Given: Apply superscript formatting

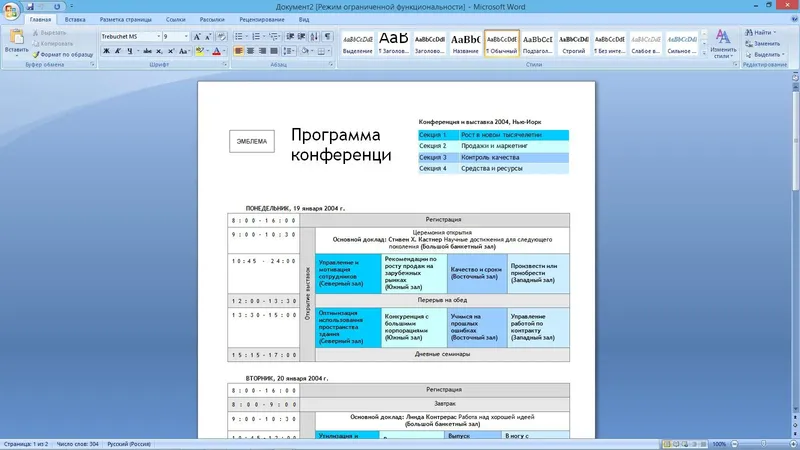Looking at the screenshot, I should click(x=171, y=51).
